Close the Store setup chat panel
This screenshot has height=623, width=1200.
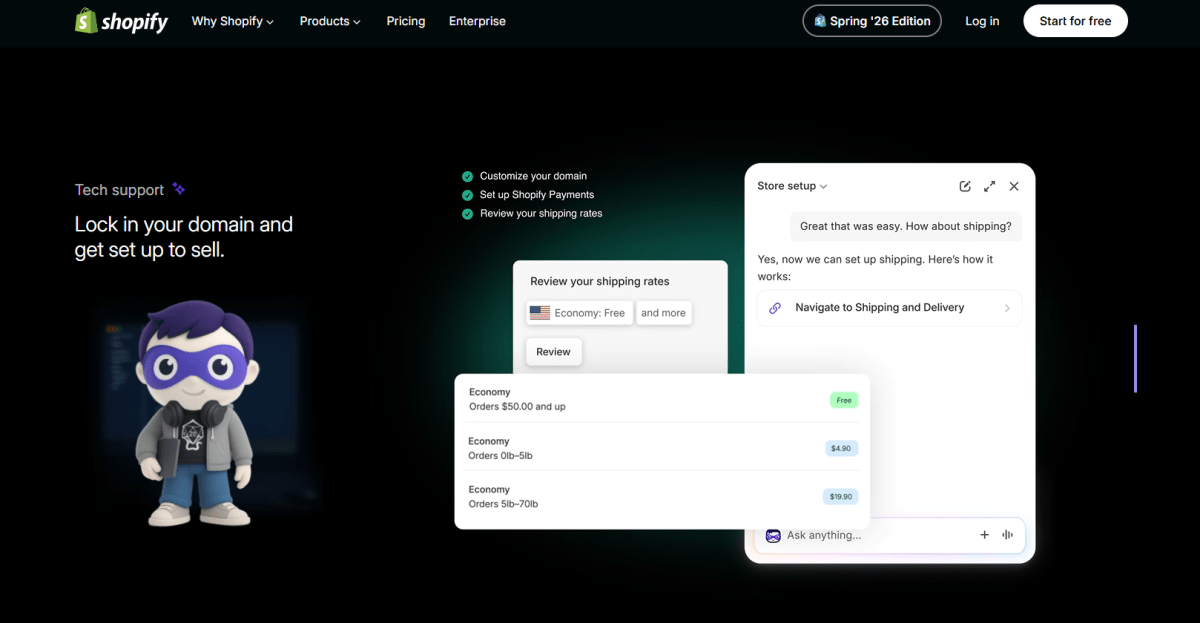click(x=1014, y=186)
